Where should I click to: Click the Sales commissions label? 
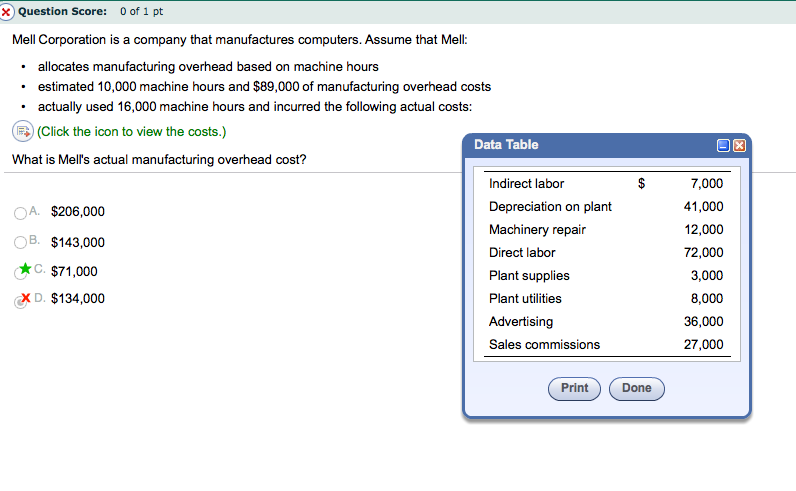[x=544, y=344]
